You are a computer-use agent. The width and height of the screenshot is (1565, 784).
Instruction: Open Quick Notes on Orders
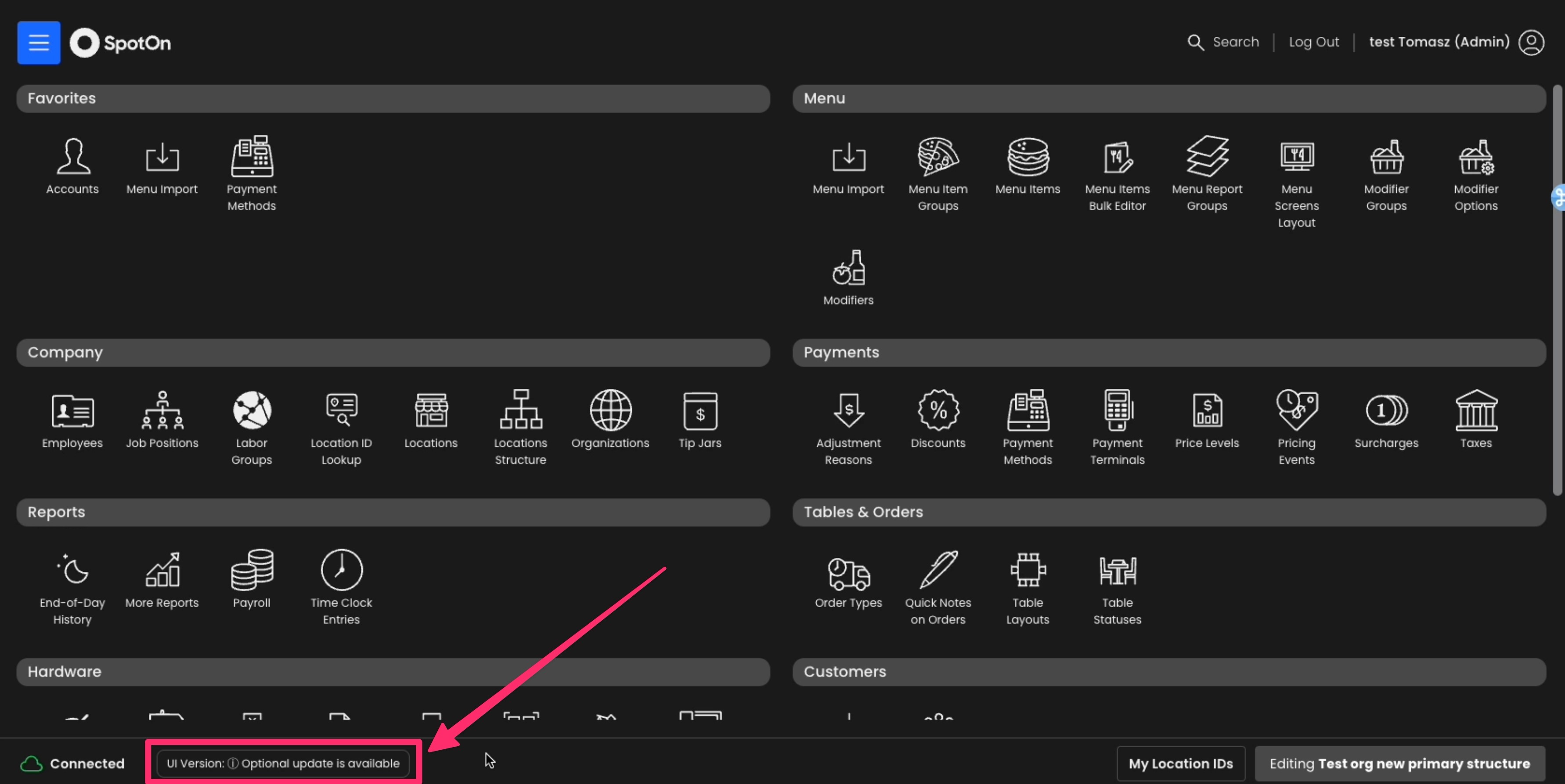938,587
